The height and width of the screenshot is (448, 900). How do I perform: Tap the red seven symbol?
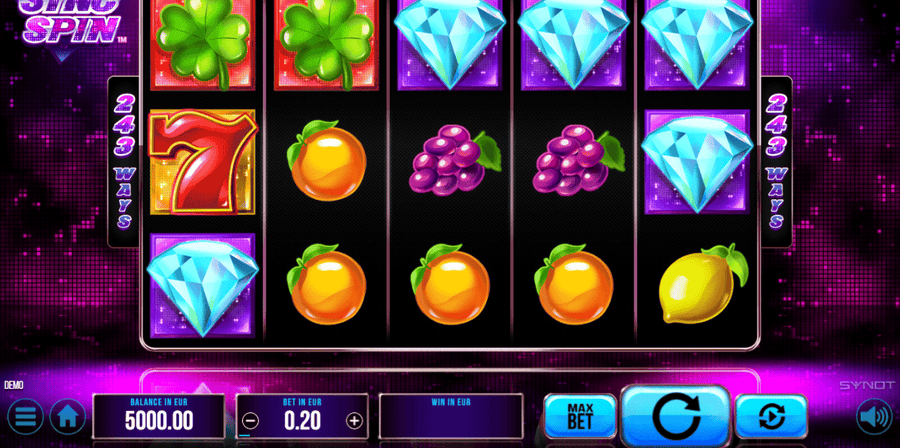point(203,162)
